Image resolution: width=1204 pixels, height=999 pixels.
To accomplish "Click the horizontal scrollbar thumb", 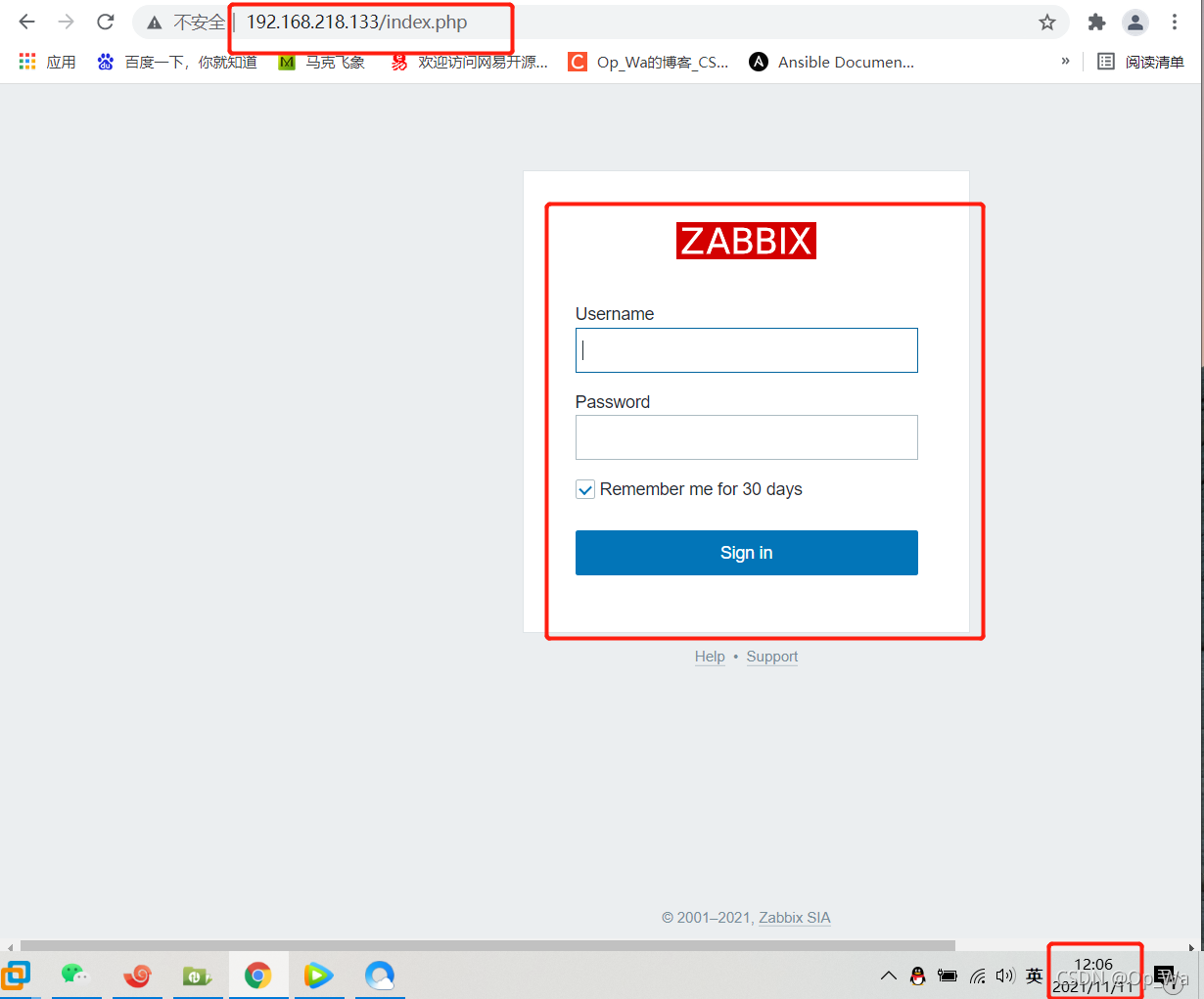I will pyautogui.click(x=487, y=946).
